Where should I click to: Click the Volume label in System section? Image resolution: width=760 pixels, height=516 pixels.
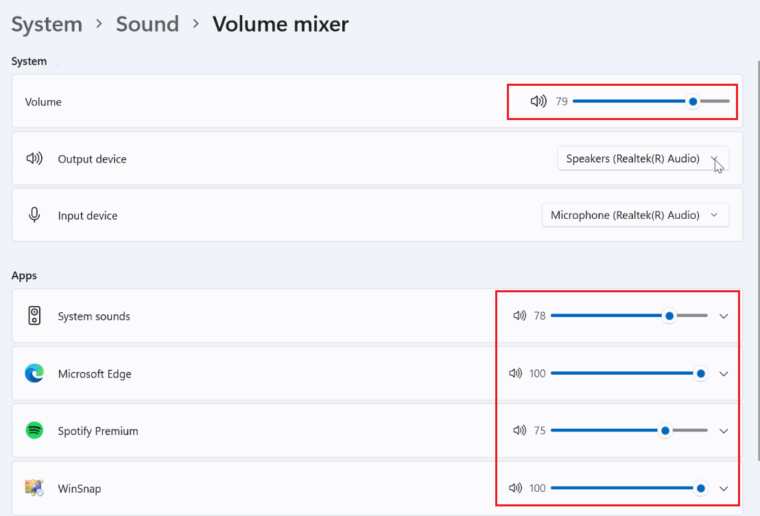43,102
